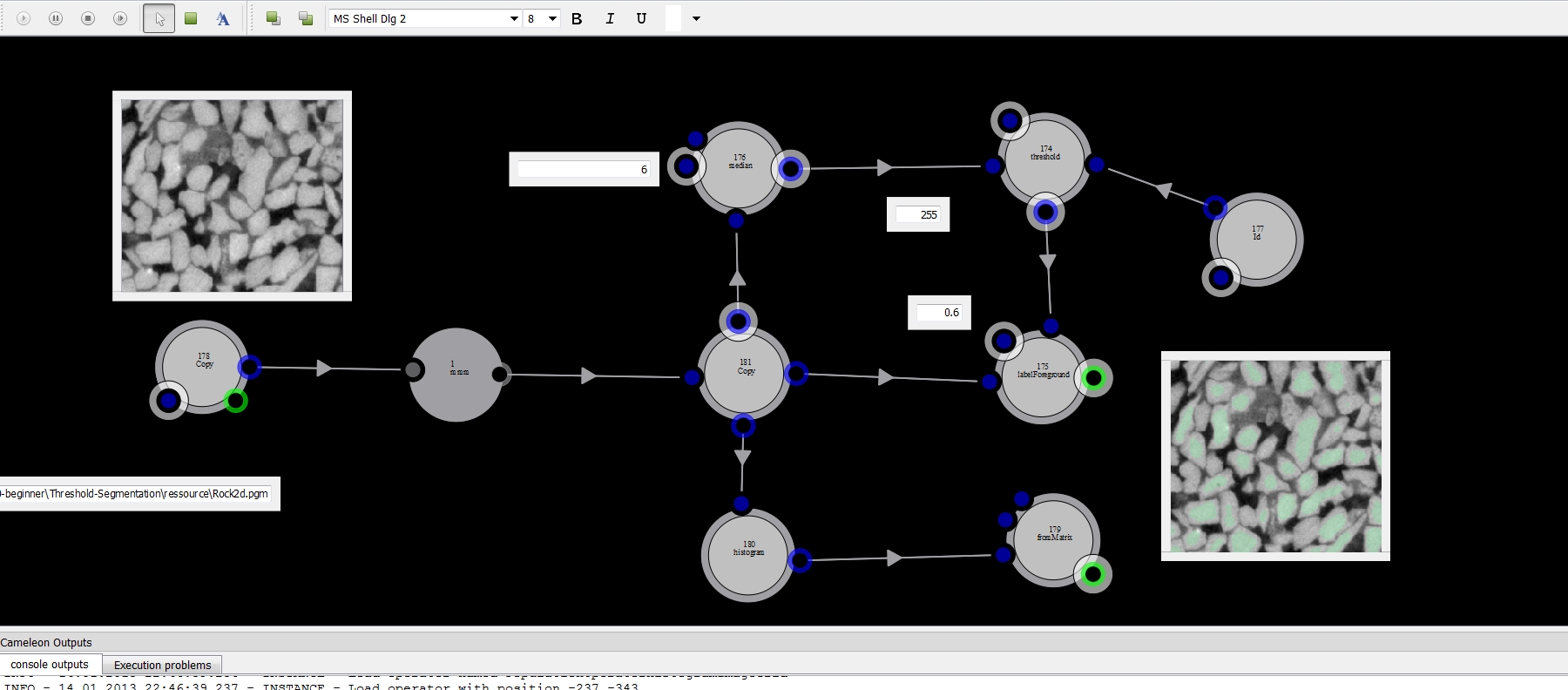Click the left input port of mmm node
Viewport: 1568px width, 690px height.
413,370
